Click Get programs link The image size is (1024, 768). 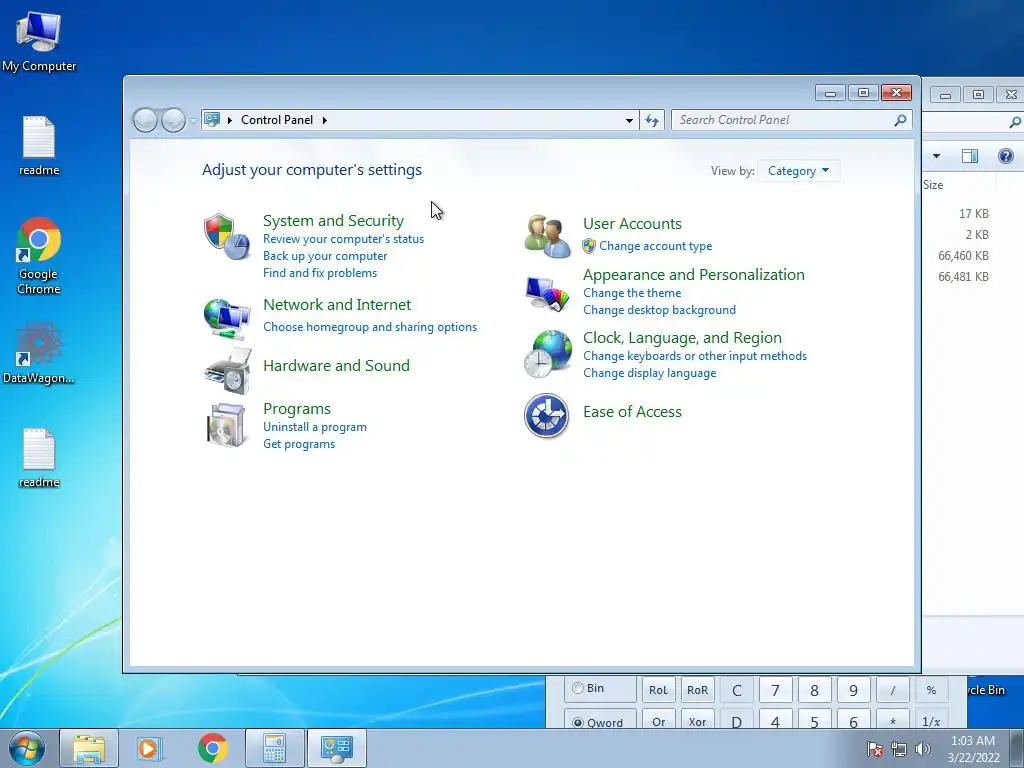tap(299, 444)
